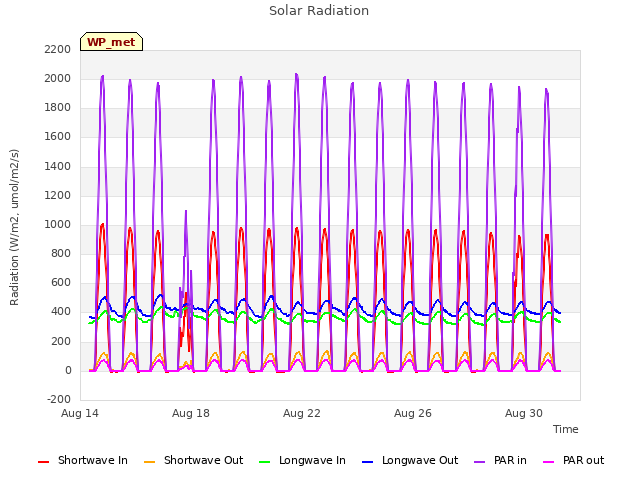Click the Time x-axis title
Viewport: 640px width, 480px height.
point(566,429)
